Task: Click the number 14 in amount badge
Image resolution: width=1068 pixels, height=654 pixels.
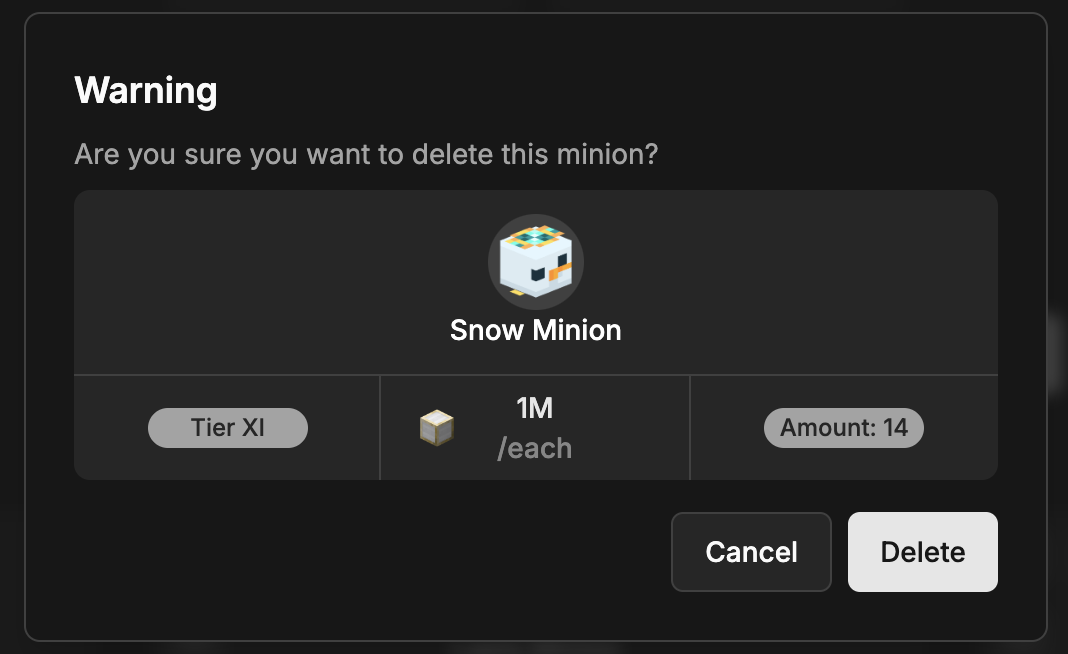Action: 895,428
